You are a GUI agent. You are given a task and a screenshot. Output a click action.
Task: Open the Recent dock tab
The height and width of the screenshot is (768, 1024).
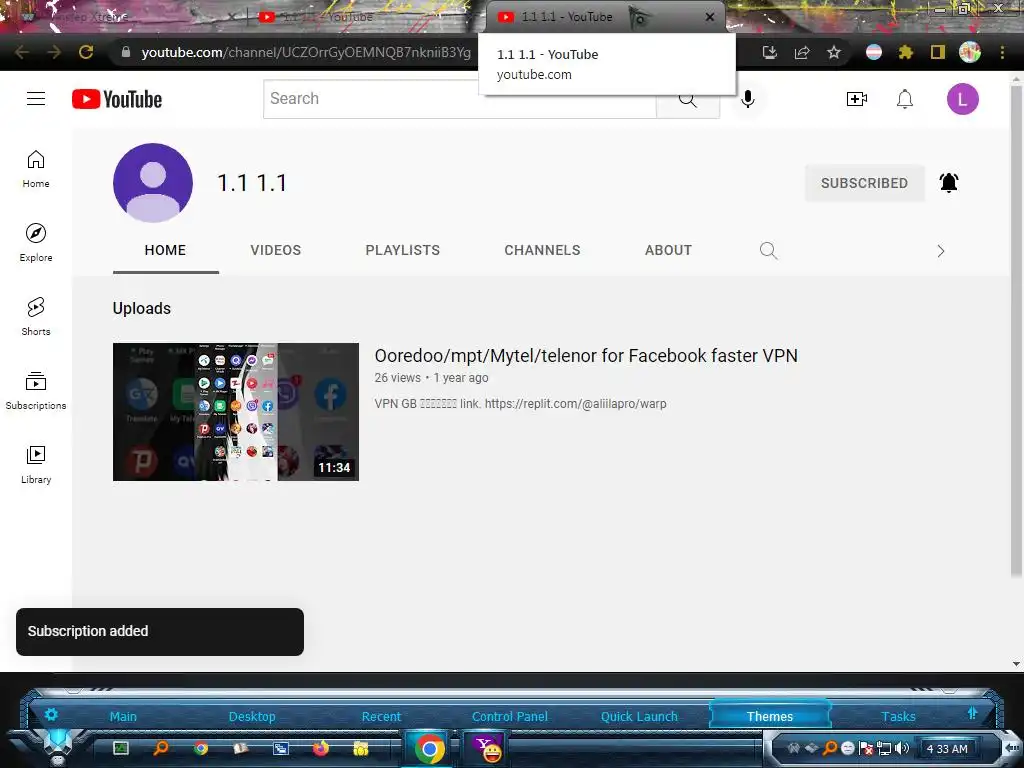click(381, 716)
